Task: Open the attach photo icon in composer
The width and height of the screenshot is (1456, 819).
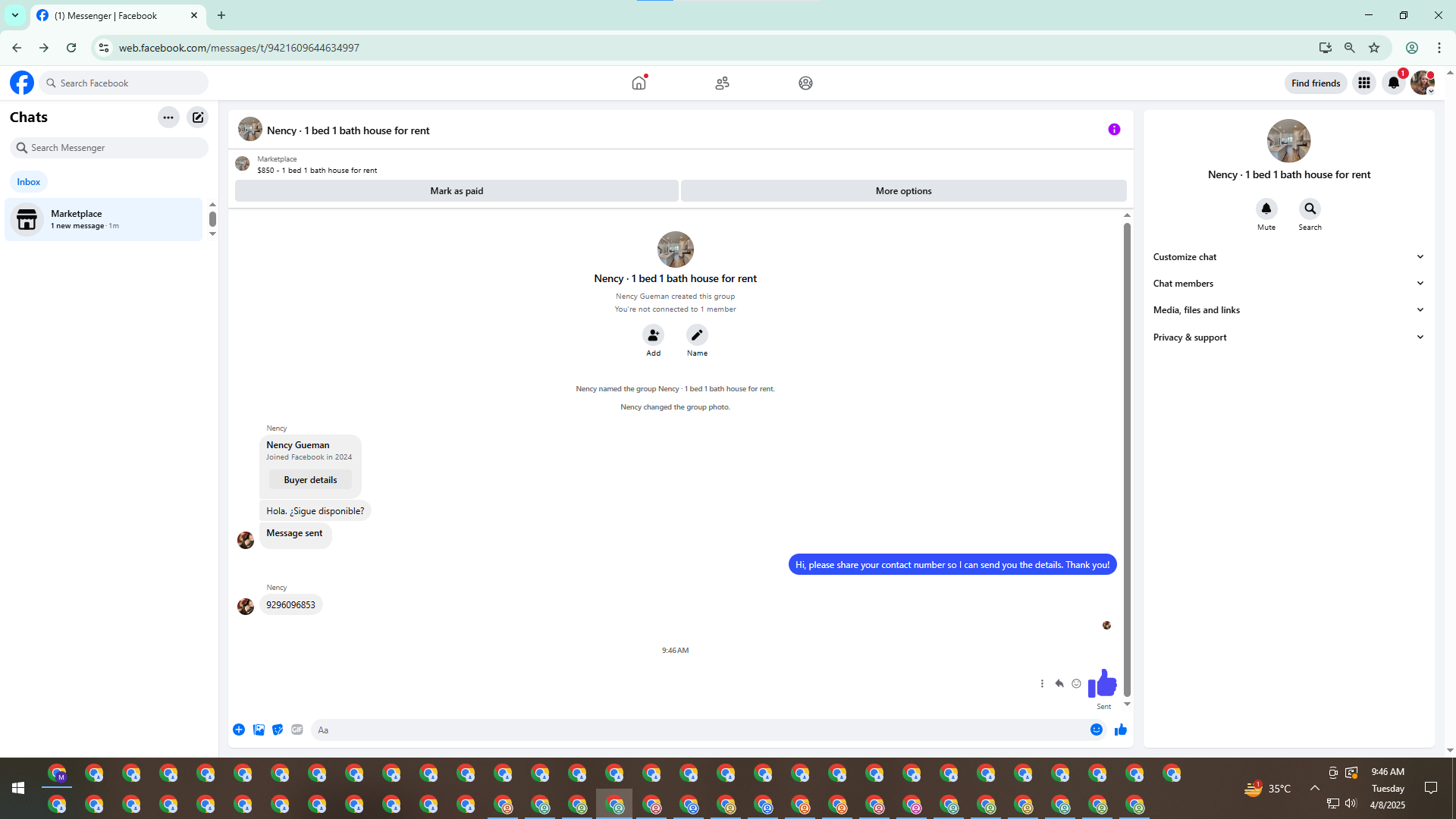Action: click(x=259, y=730)
